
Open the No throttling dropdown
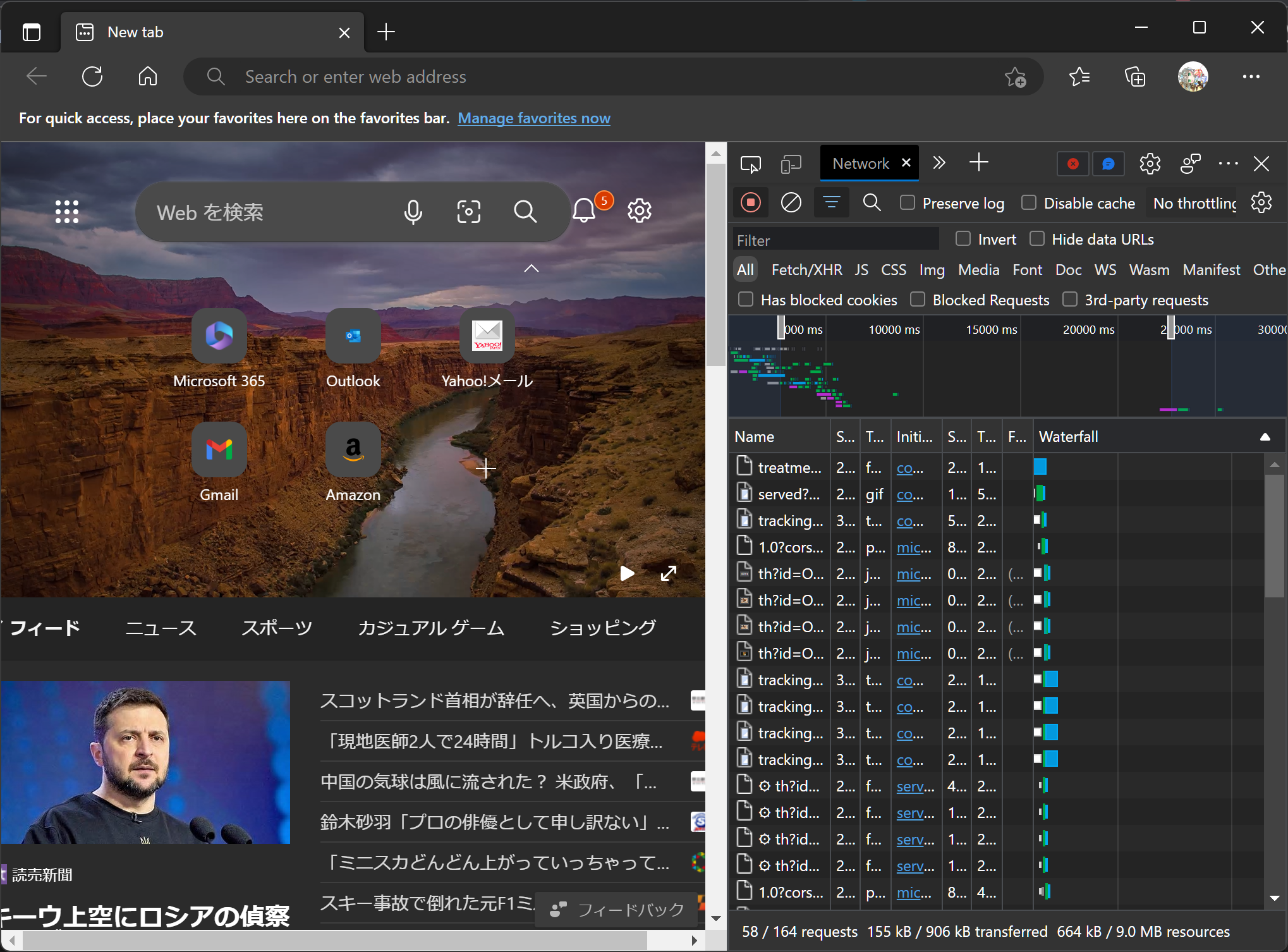1194,203
